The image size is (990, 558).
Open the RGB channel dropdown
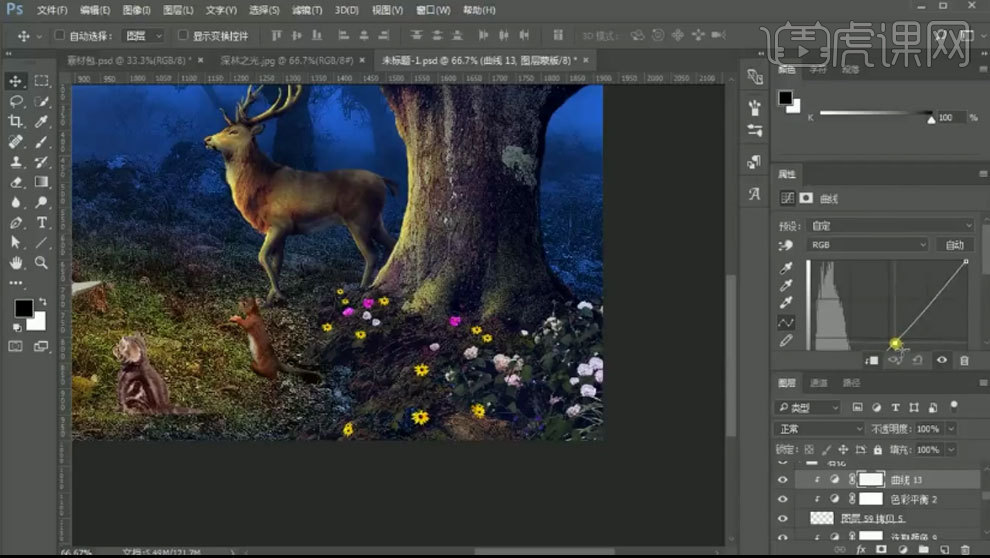pyautogui.click(x=868, y=245)
